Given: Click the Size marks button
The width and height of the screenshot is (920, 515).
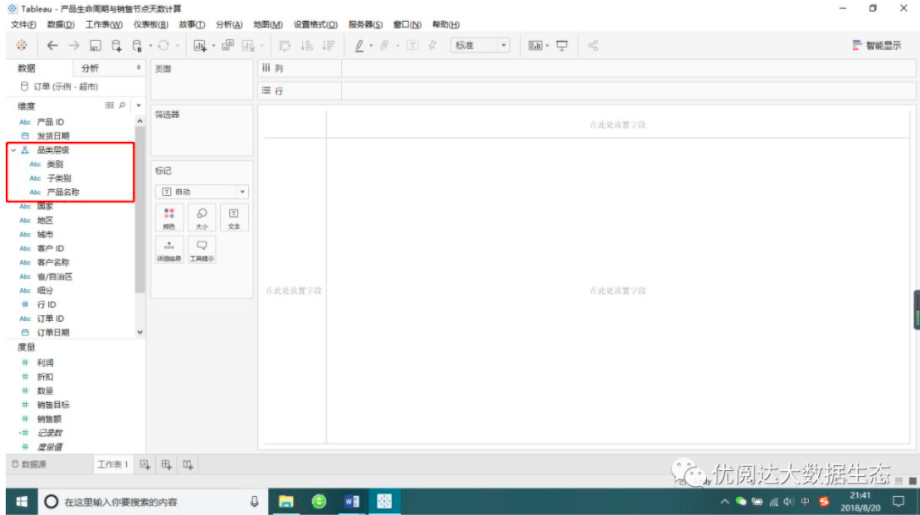Looking at the screenshot, I should (201, 218).
